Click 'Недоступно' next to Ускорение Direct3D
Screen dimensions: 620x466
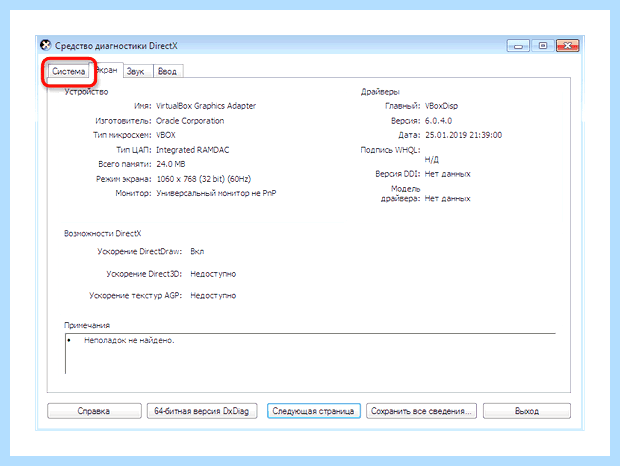(x=213, y=274)
